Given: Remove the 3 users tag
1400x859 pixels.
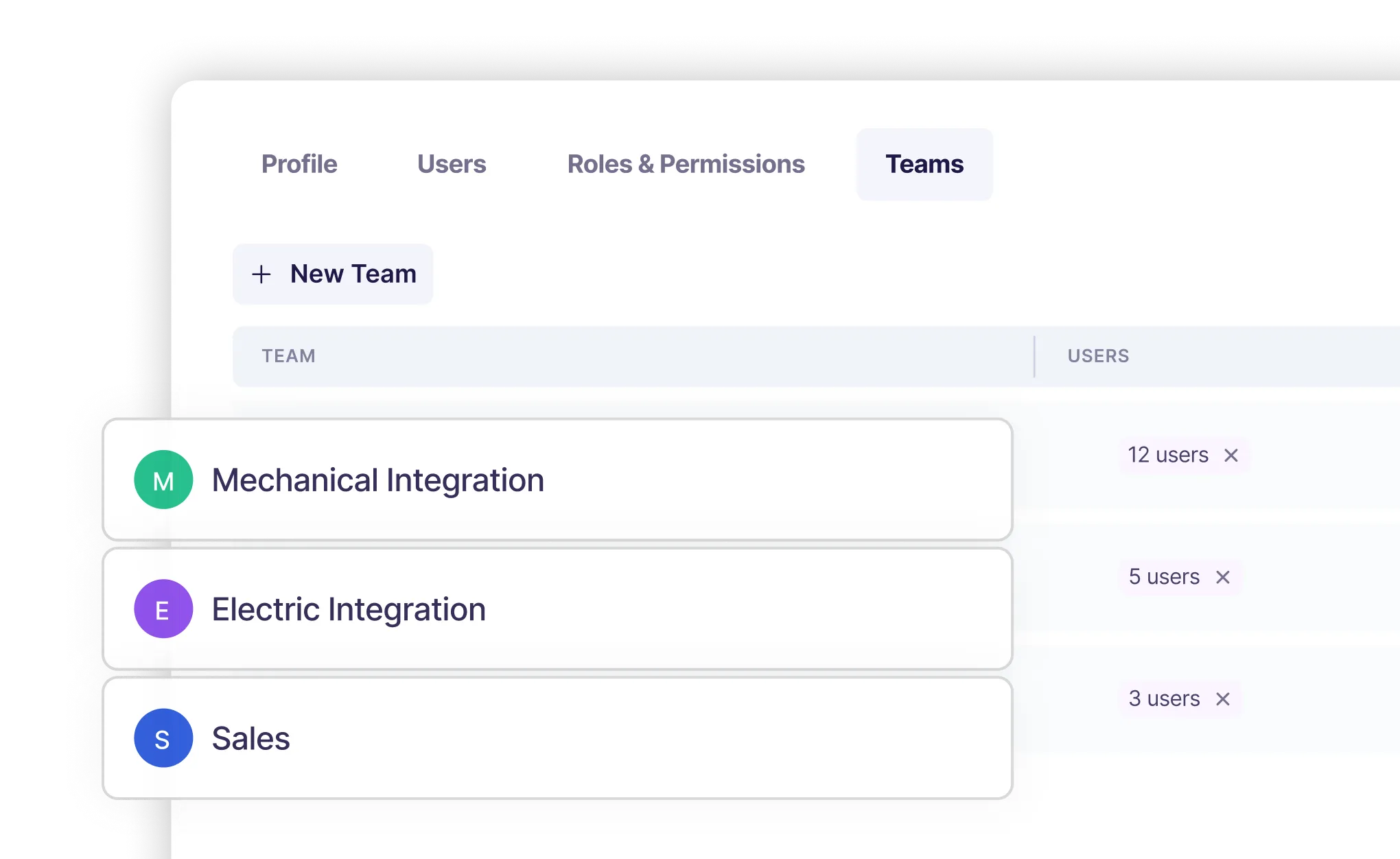Looking at the screenshot, I should (1223, 699).
